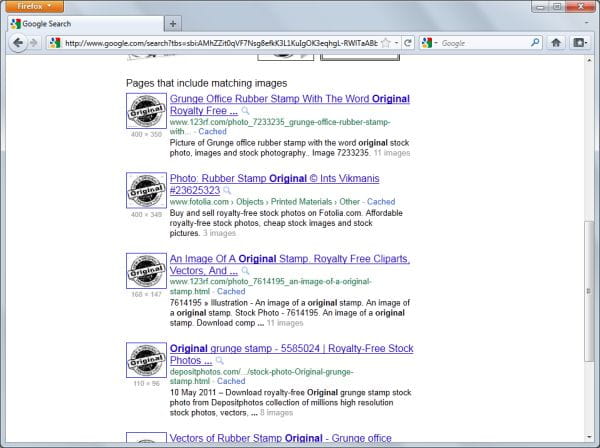Go to the home page icon
This screenshot has height=448, width=600.
[556, 43]
